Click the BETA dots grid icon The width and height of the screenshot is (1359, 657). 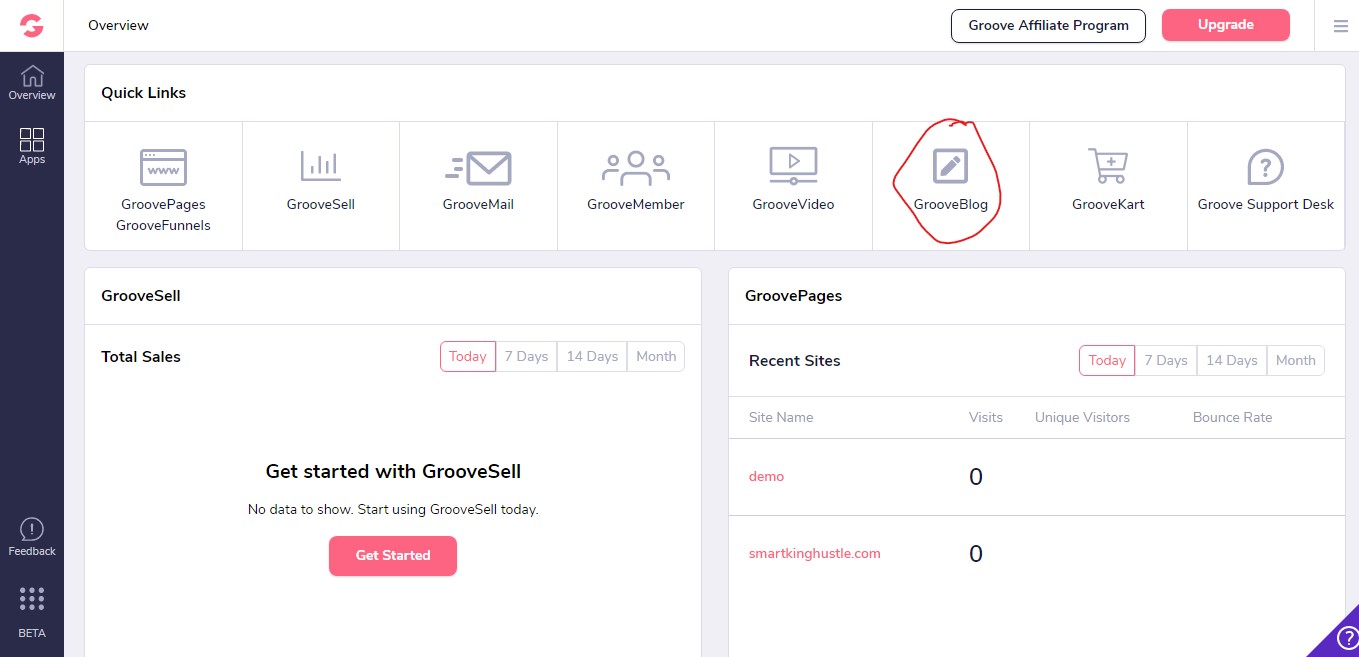click(x=32, y=598)
